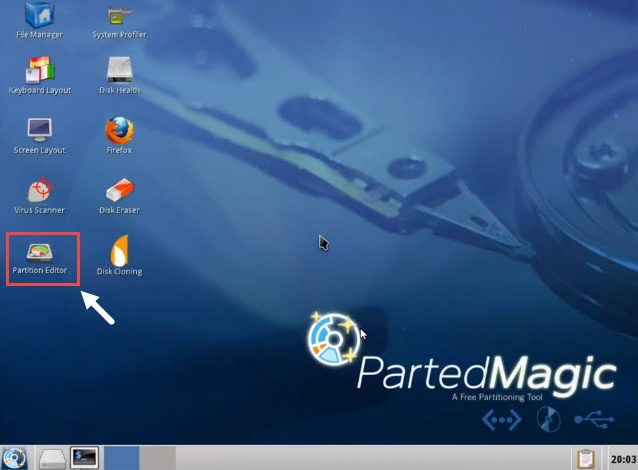
Task: Open the Screen Layout icon
Action: [39, 136]
